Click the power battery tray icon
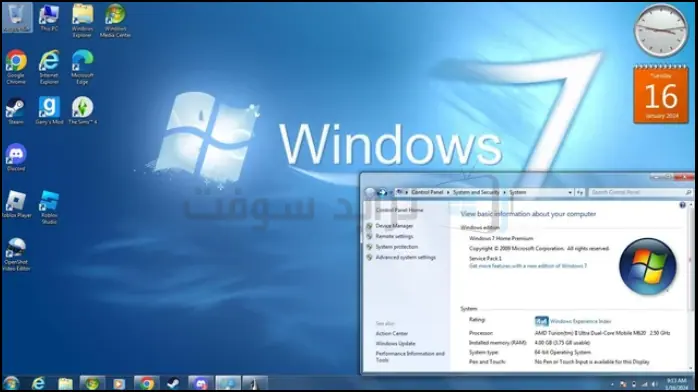The height and width of the screenshot is (392, 698). point(634,384)
